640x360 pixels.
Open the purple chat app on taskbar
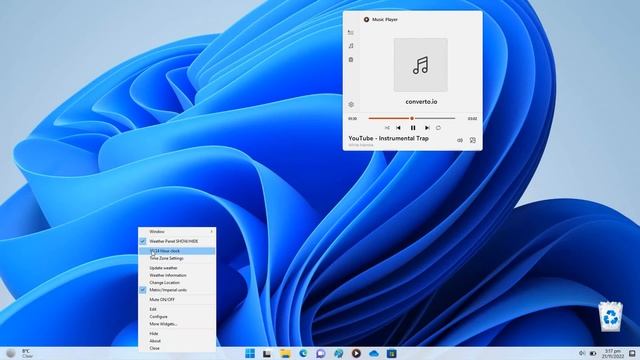(321, 353)
